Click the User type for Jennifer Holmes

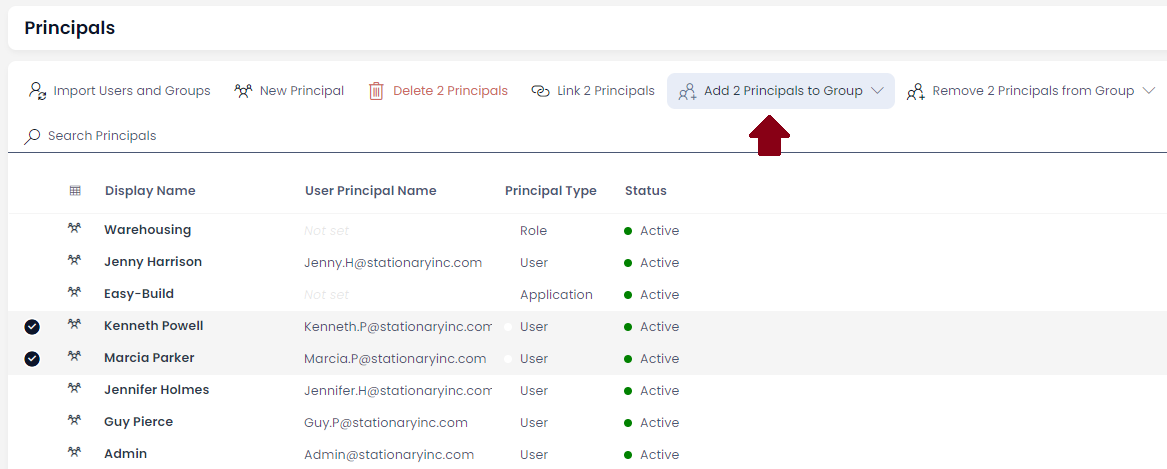(x=534, y=391)
